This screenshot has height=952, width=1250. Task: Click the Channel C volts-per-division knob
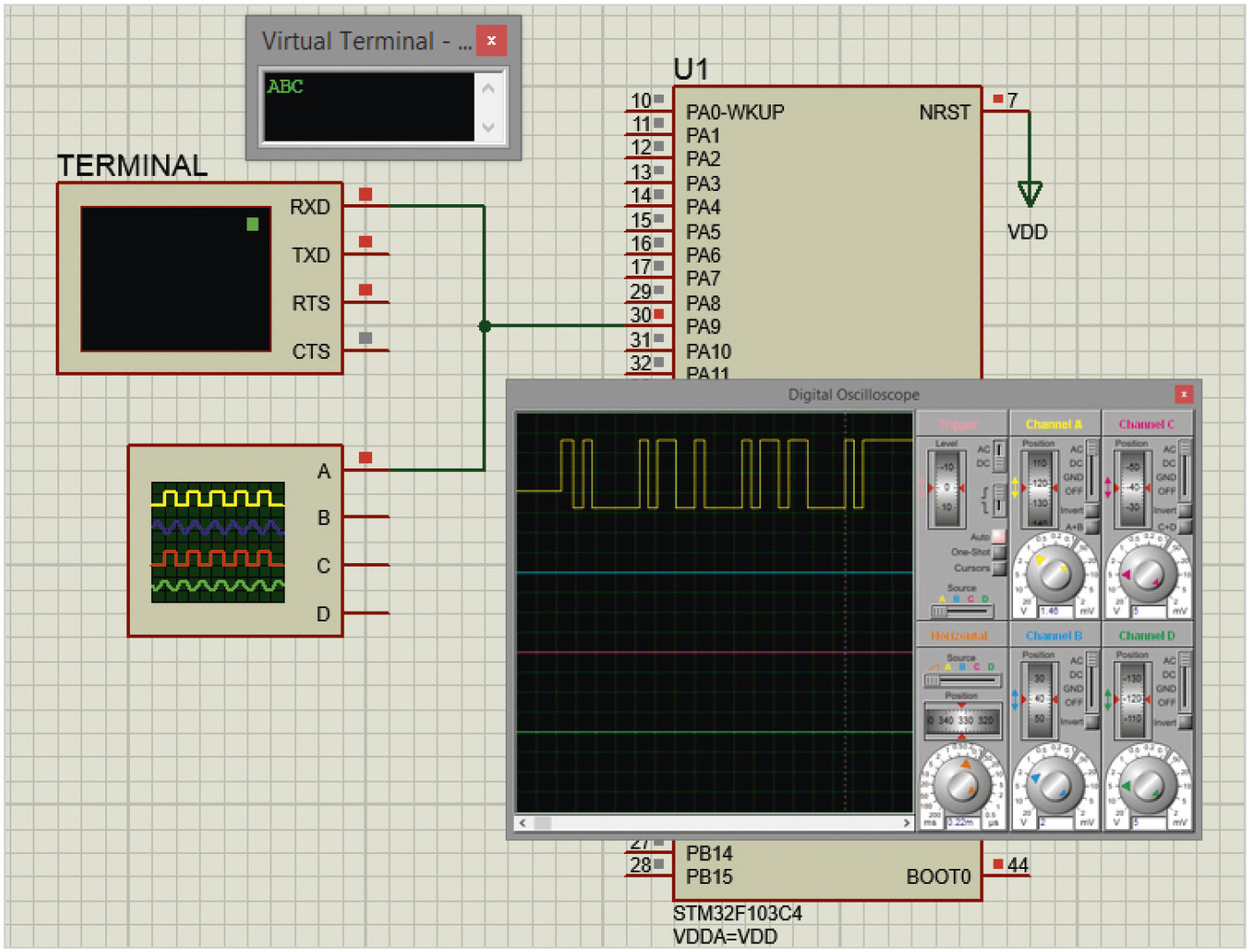[x=1148, y=574]
